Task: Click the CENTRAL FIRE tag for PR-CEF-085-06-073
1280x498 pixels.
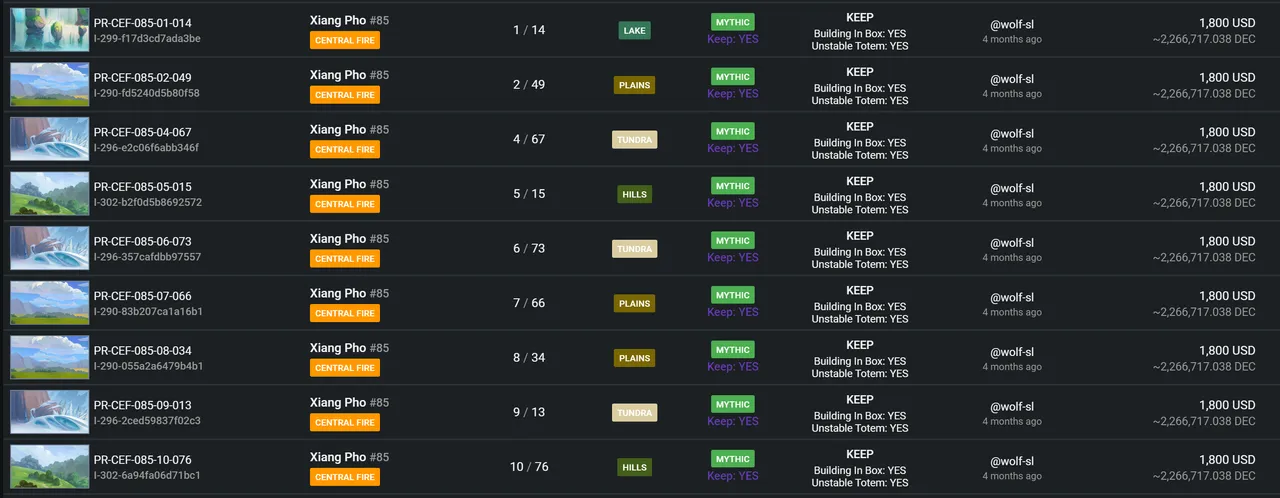Action: (345, 259)
